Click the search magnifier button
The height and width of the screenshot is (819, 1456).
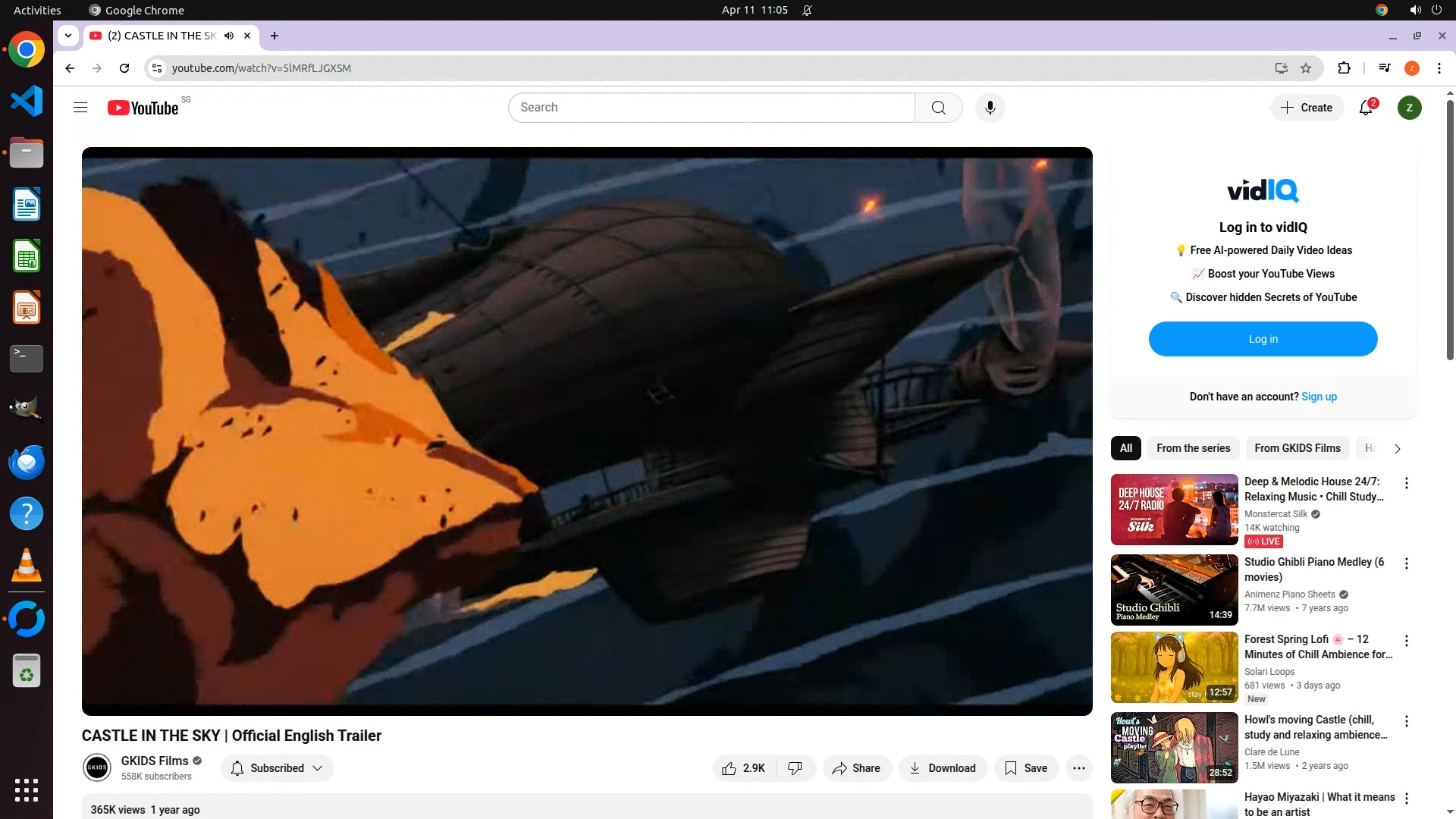938,108
